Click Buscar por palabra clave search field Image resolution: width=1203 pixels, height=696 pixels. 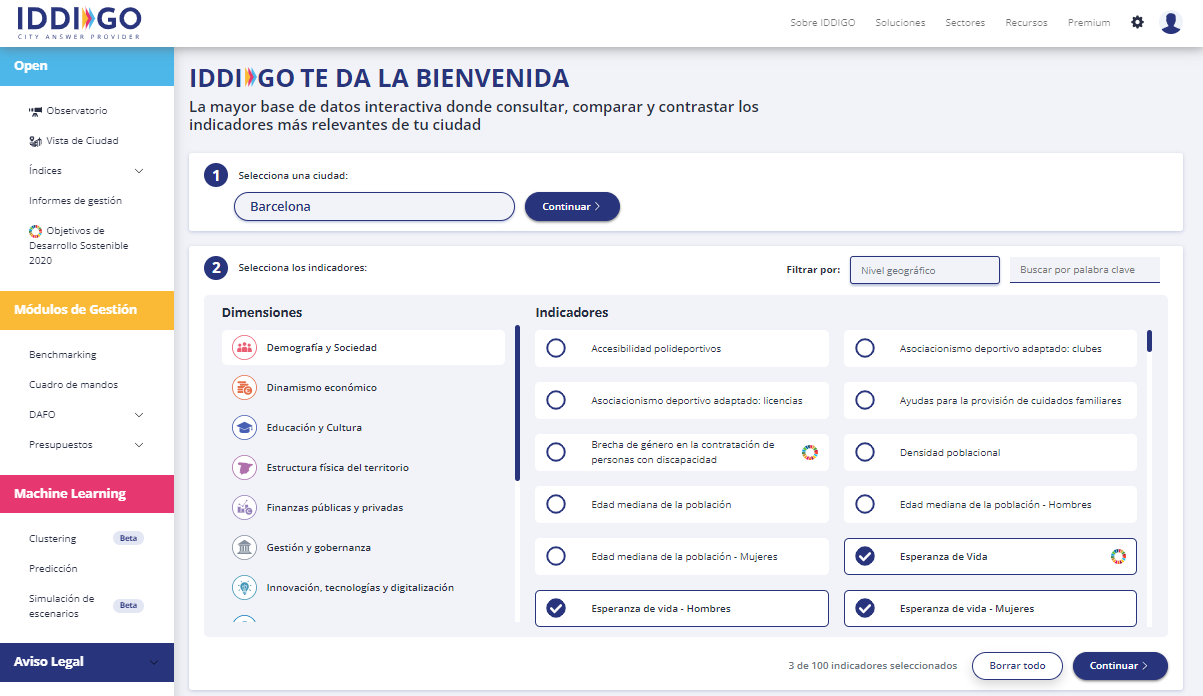pos(1085,270)
